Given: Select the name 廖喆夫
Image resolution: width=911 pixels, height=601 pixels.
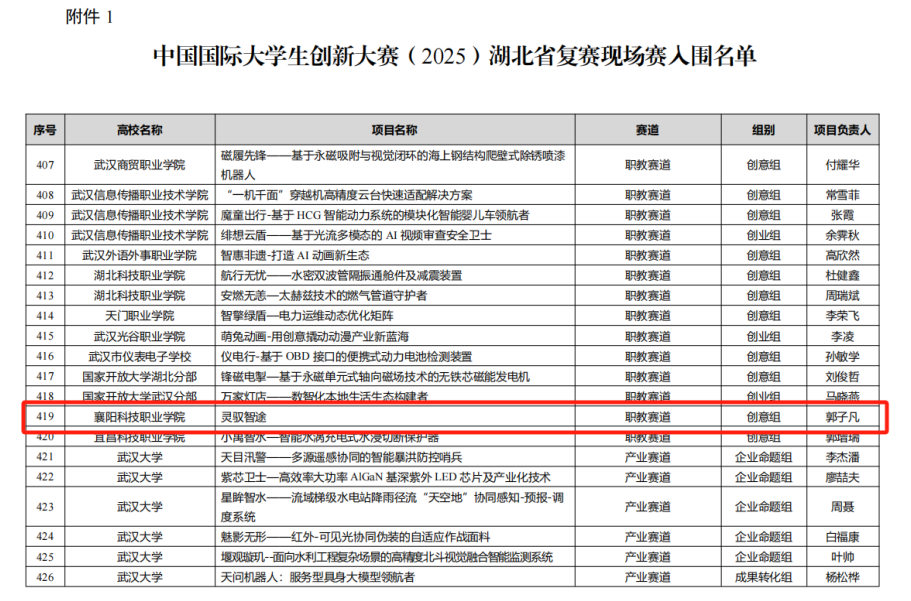Looking at the screenshot, I should (x=842, y=477).
